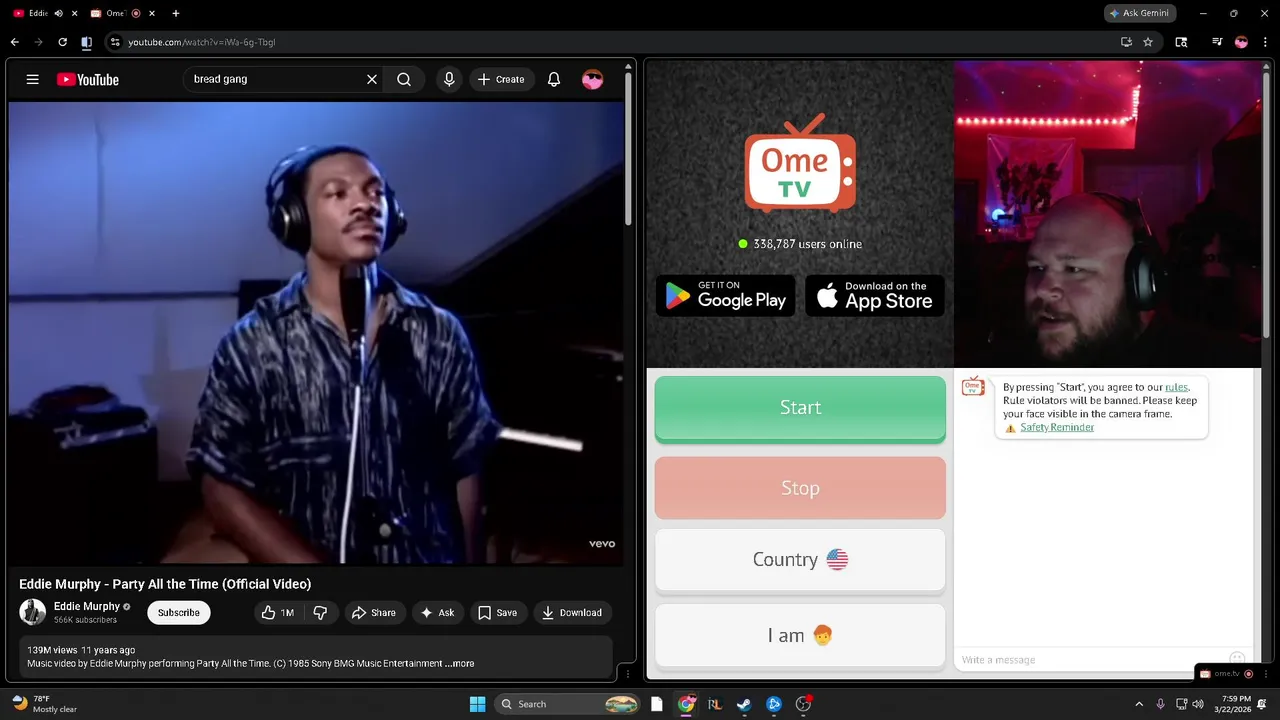Screen dimensions: 1280x720
Task: Open the YouTube Create button
Action: (x=501, y=79)
